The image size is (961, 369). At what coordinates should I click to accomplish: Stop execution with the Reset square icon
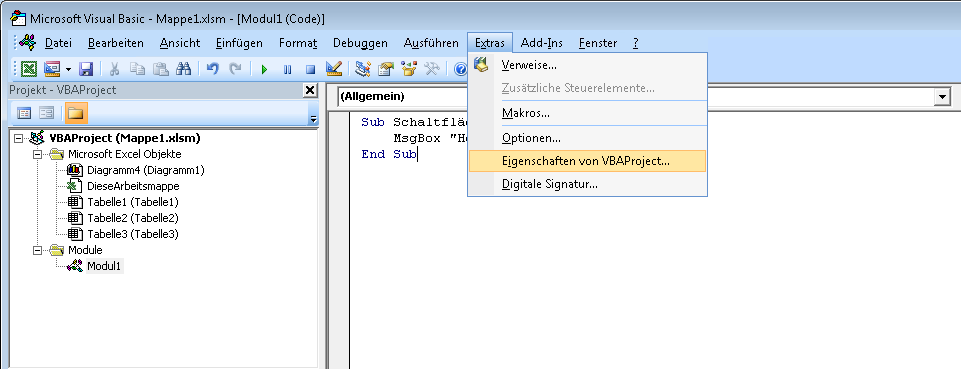click(x=311, y=69)
